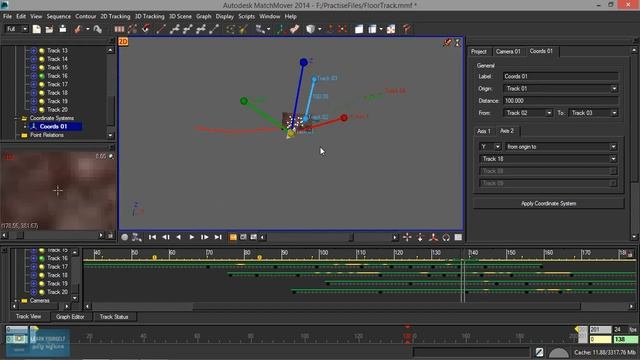Open the Track 18 axis point dropdown
Image resolution: width=640 pixels, height=360 pixels.
[x=613, y=159]
